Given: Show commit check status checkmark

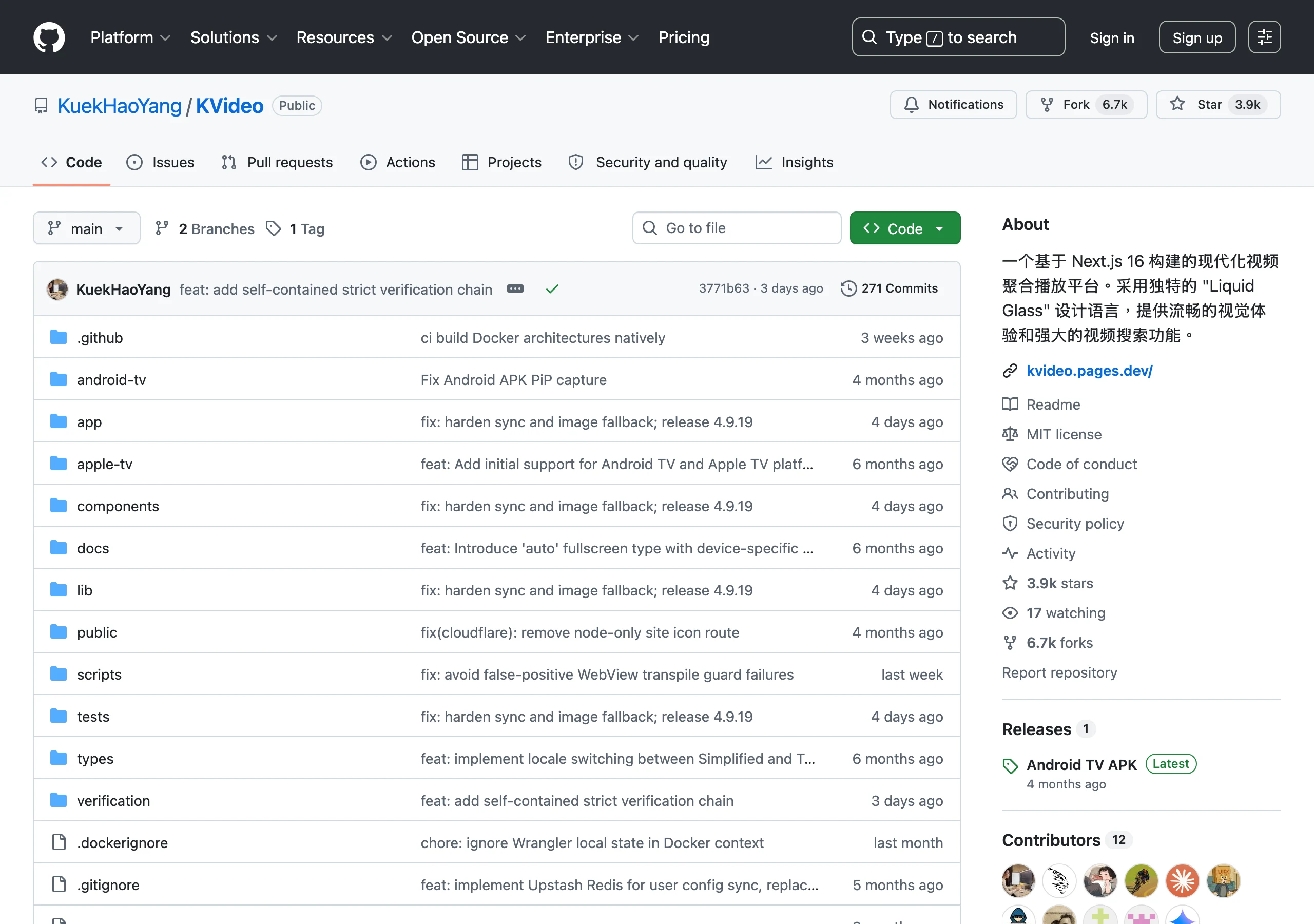Looking at the screenshot, I should [552, 288].
